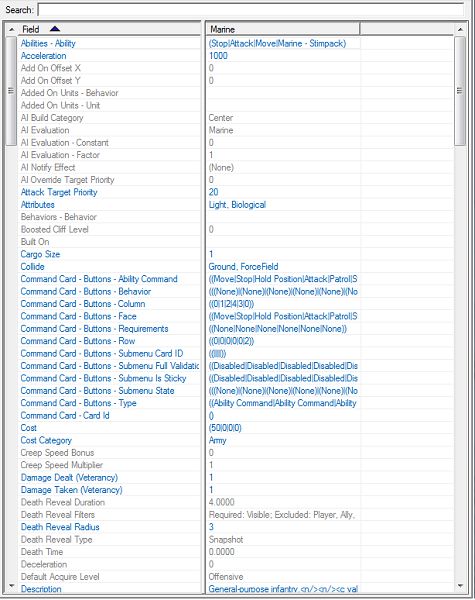Select Command Card - Buttons - Type field

coord(109,403)
